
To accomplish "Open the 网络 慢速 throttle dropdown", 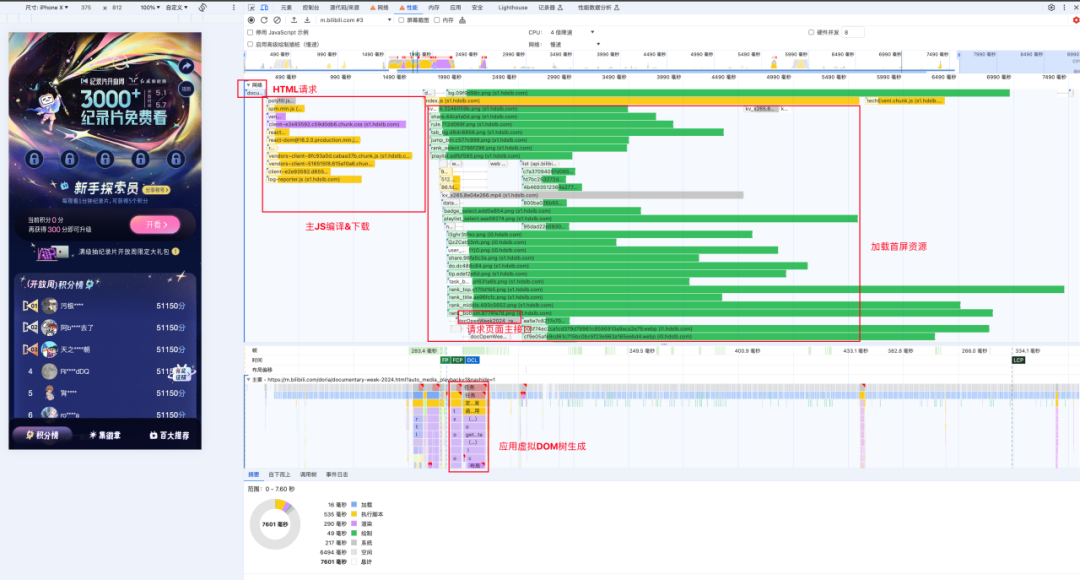I will coord(575,44).
